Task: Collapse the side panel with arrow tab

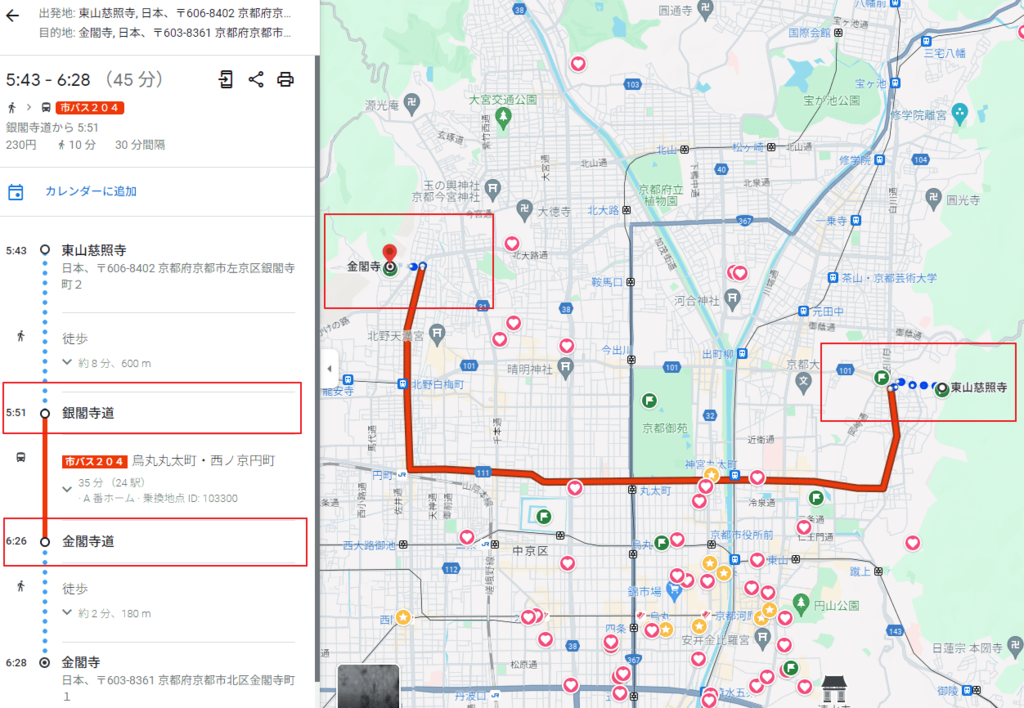Action: 329,368
